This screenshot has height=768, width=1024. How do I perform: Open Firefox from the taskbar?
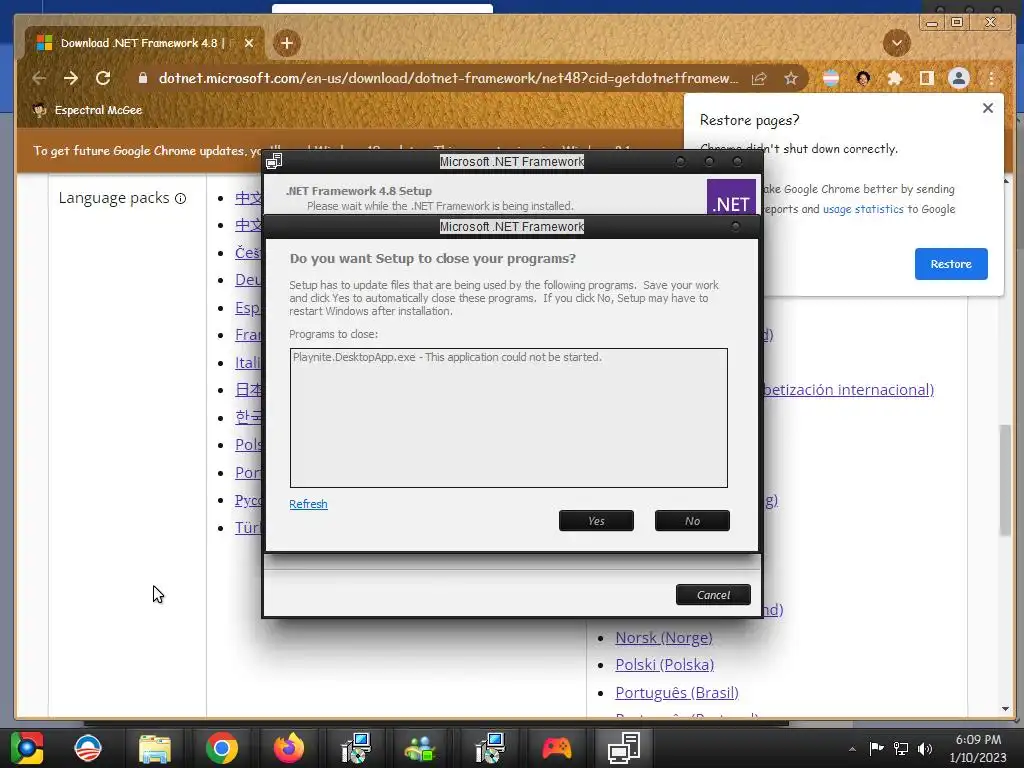289,748
